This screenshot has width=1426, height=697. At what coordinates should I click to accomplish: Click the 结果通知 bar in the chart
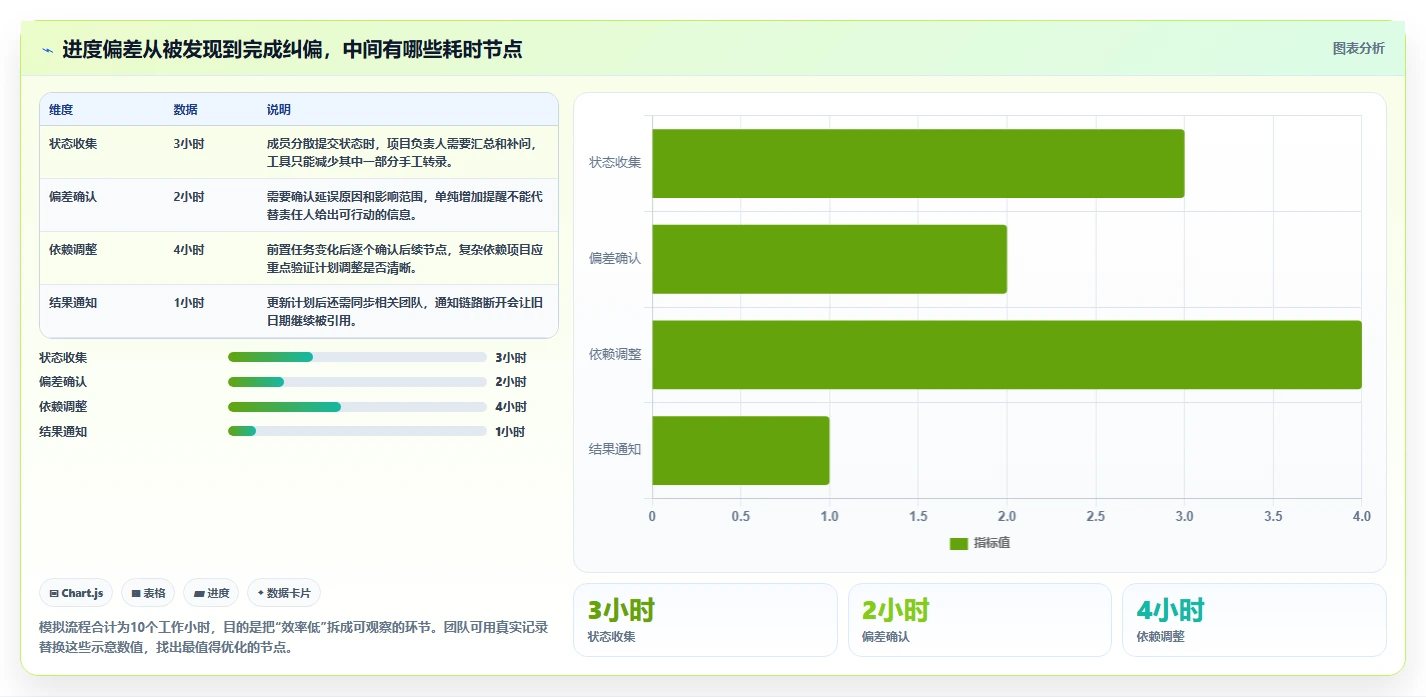pyautogui.click(x=741, y=450)
